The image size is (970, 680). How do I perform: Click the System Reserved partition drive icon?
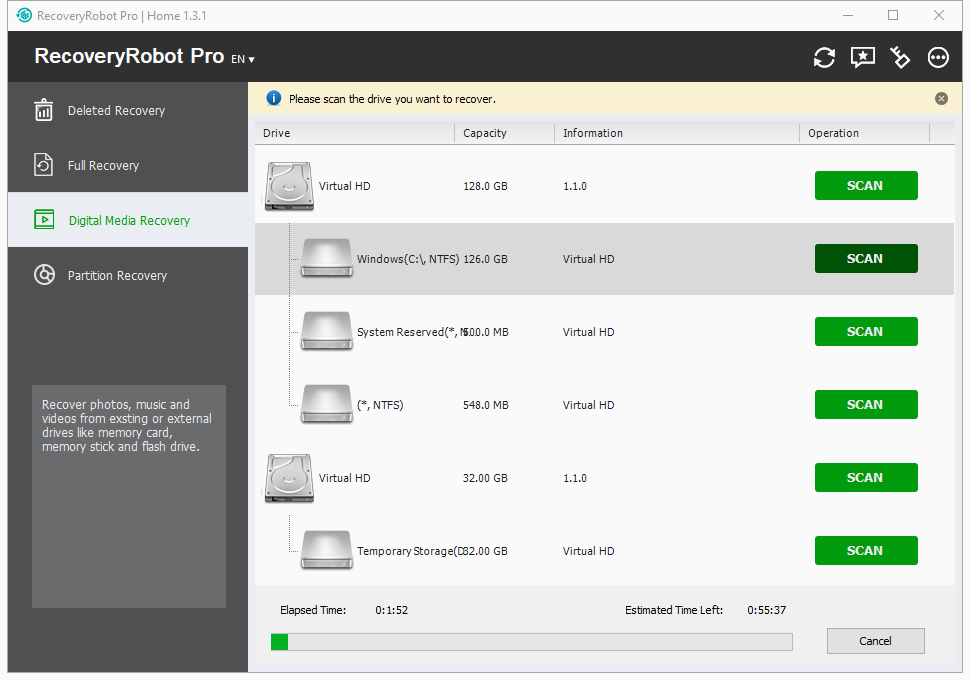pyautogui.click(x=327, y=331)
